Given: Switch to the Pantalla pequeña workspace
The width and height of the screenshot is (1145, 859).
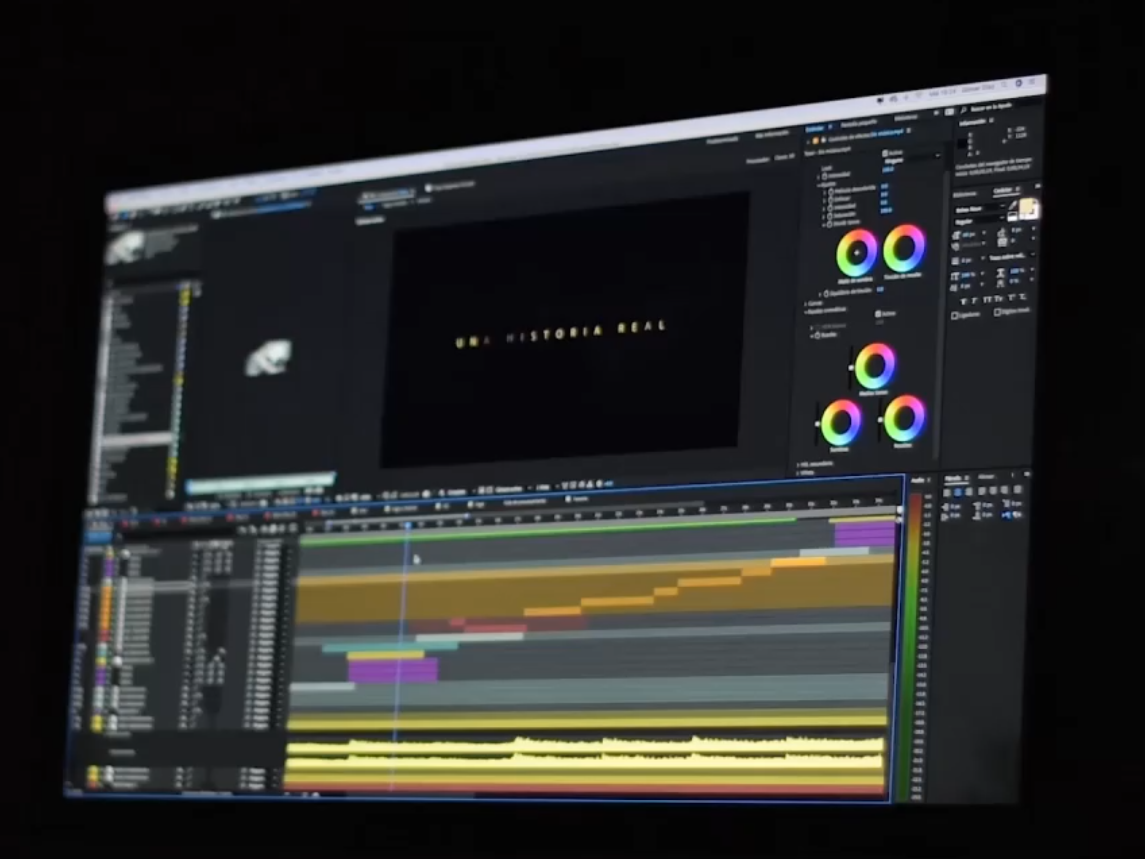Looking at the screenshot, I should (858, 122).
